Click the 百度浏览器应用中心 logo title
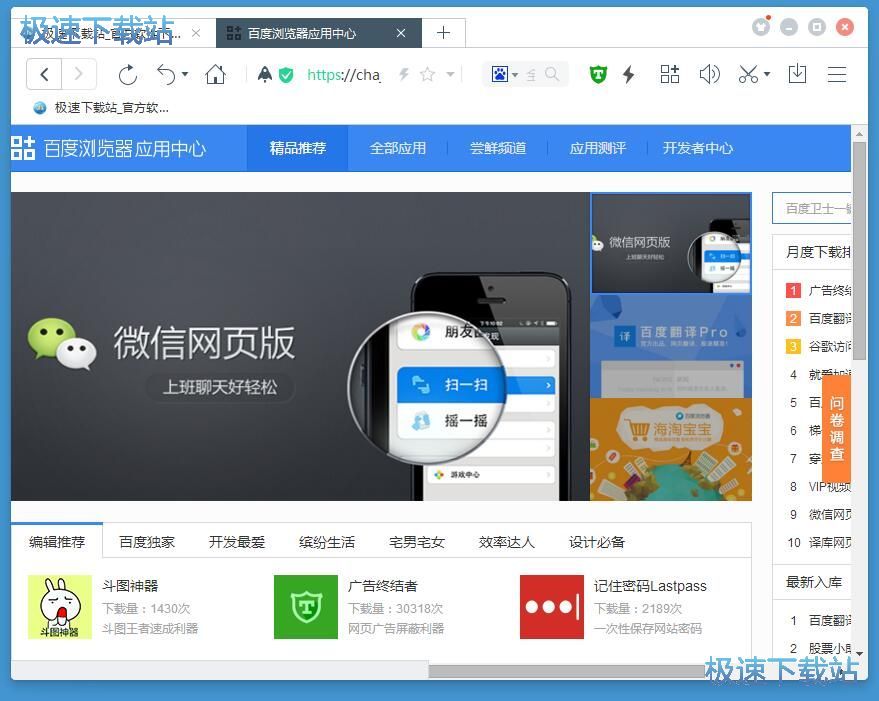Image resolution: width=879 pixels, height=701 pixels. point(109,148)
